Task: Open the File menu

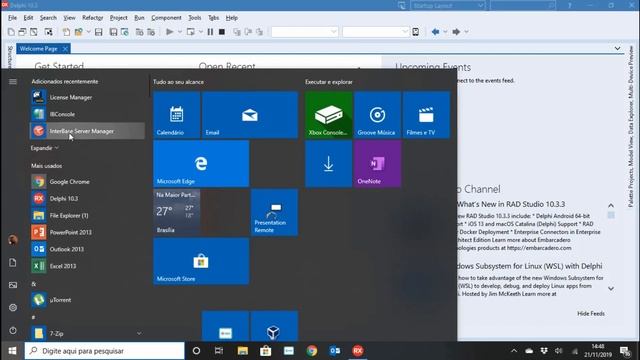Action: tap(13, 18)
